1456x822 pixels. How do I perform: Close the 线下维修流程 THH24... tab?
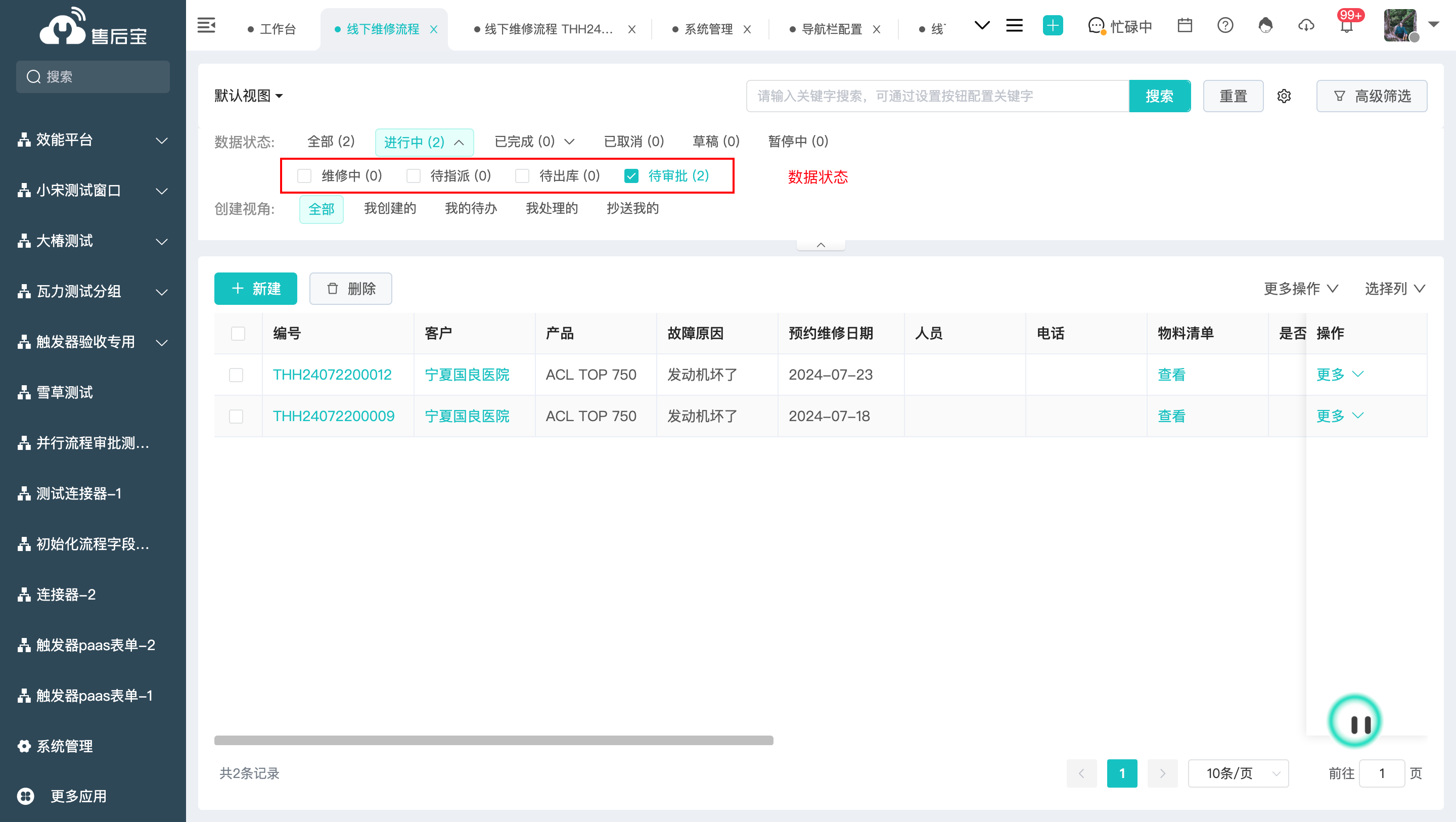(631, 29)
